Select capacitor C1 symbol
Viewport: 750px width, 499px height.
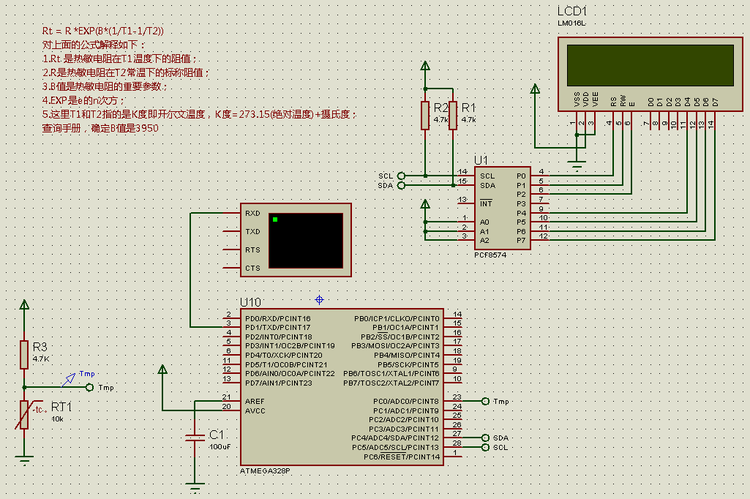click(195, 437)
